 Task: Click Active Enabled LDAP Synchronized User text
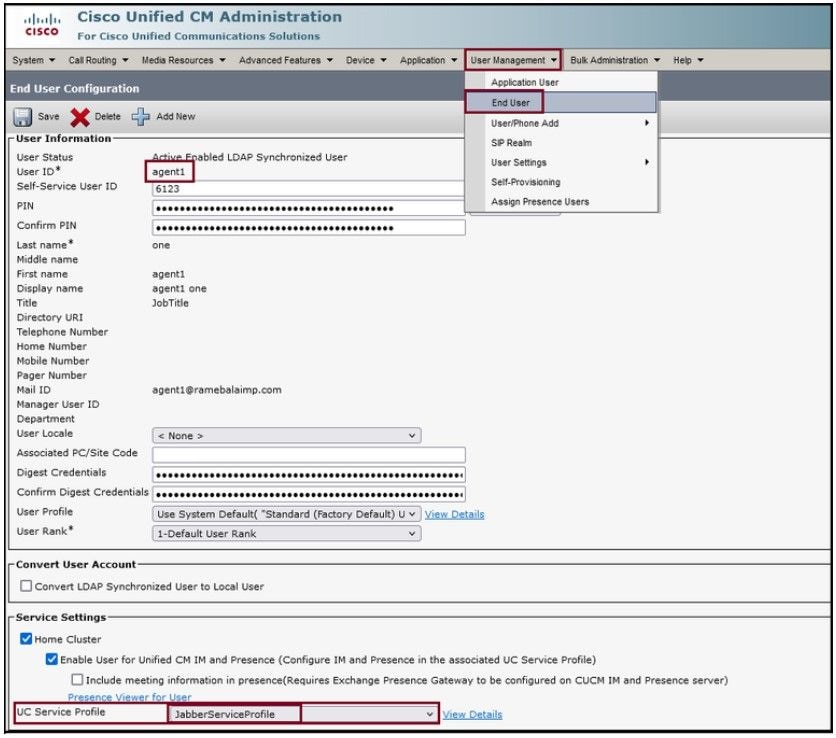click(x=250, y=157)
